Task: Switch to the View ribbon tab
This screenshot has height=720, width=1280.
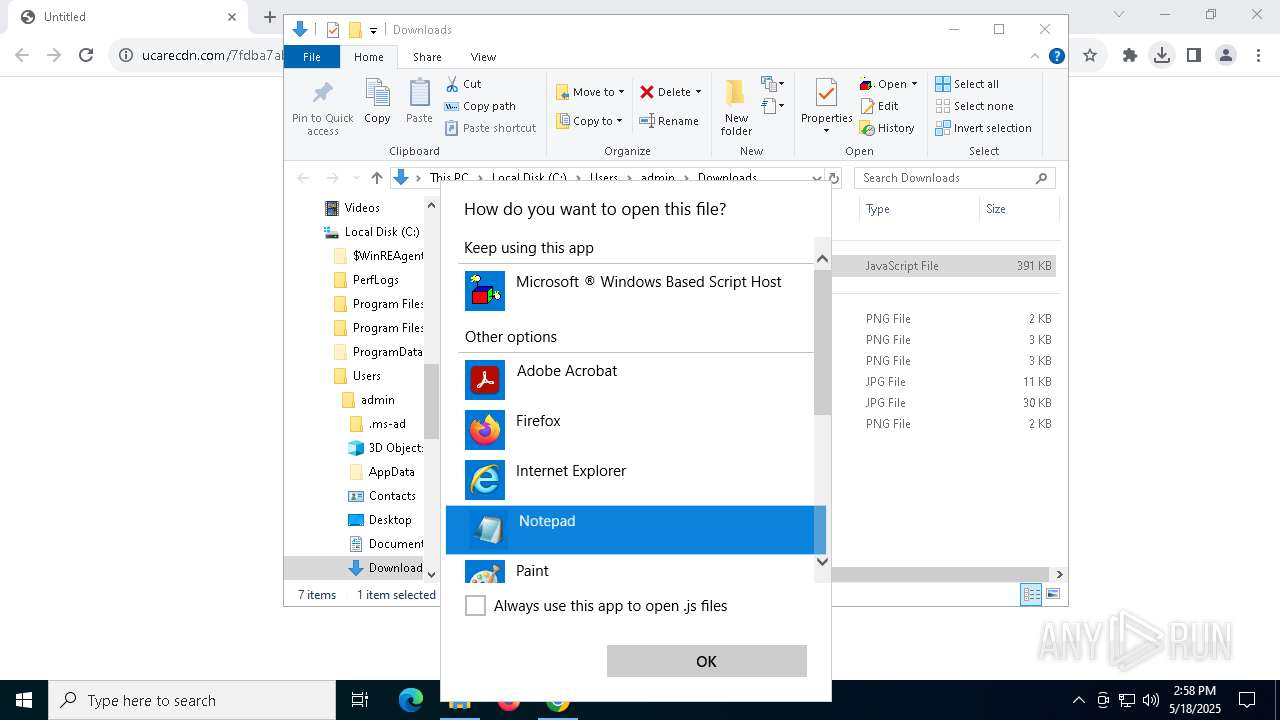Action: (483, 57)
